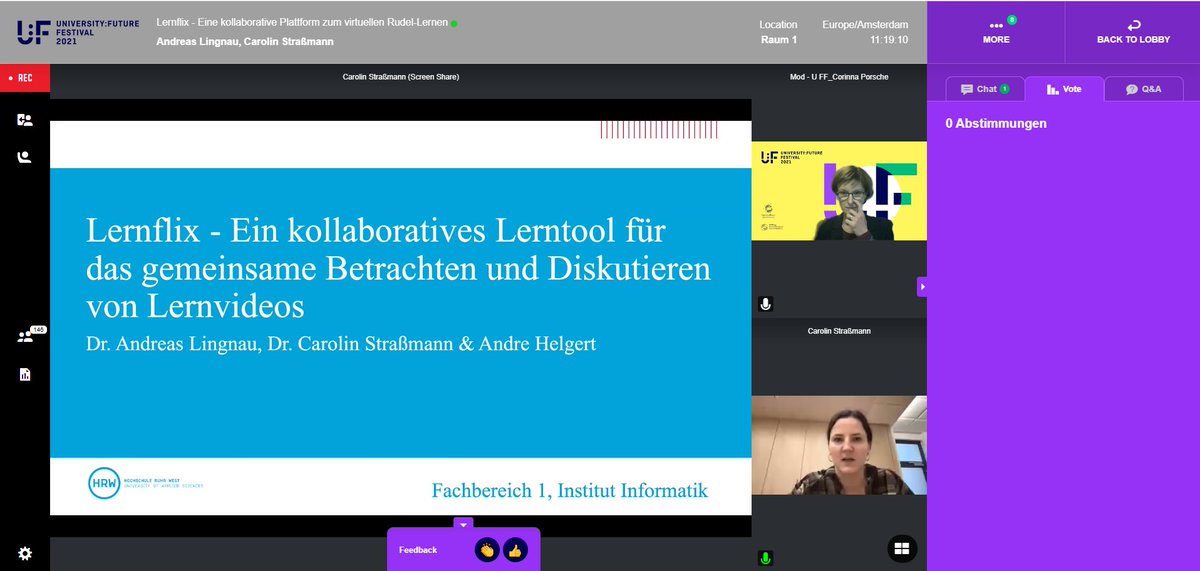Screen dimensions: 1200x571
Task: Open the Q&A tab
Action: pyautogui.click(x=1143, y=89)
